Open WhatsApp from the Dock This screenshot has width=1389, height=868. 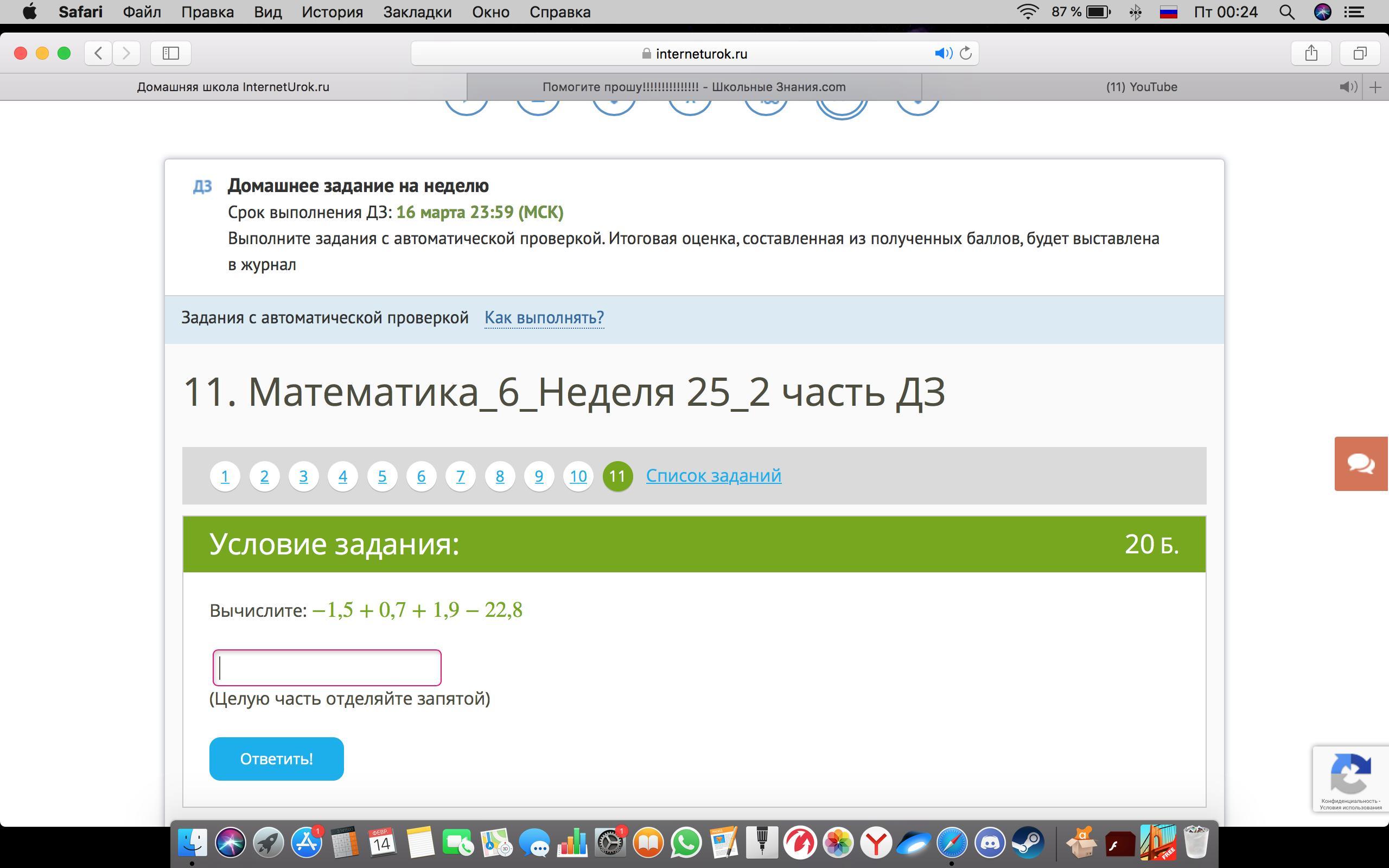click(x=686, y=843)
